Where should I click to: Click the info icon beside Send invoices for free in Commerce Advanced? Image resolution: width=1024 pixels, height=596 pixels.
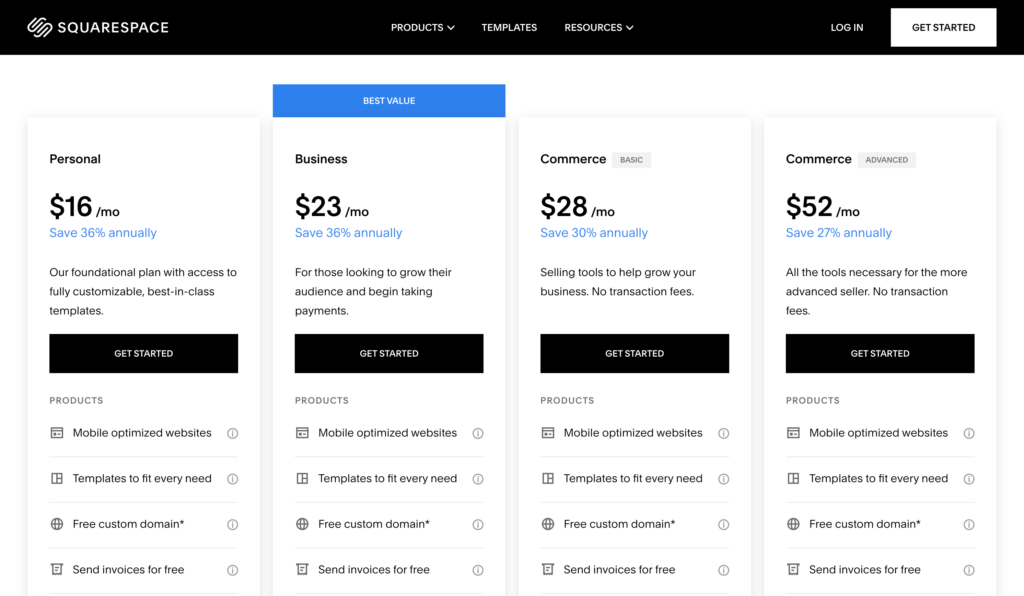[969, 569]
